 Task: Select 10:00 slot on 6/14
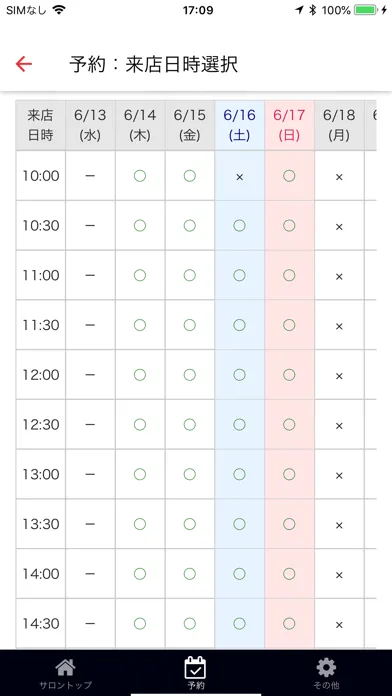pos(140,176)
